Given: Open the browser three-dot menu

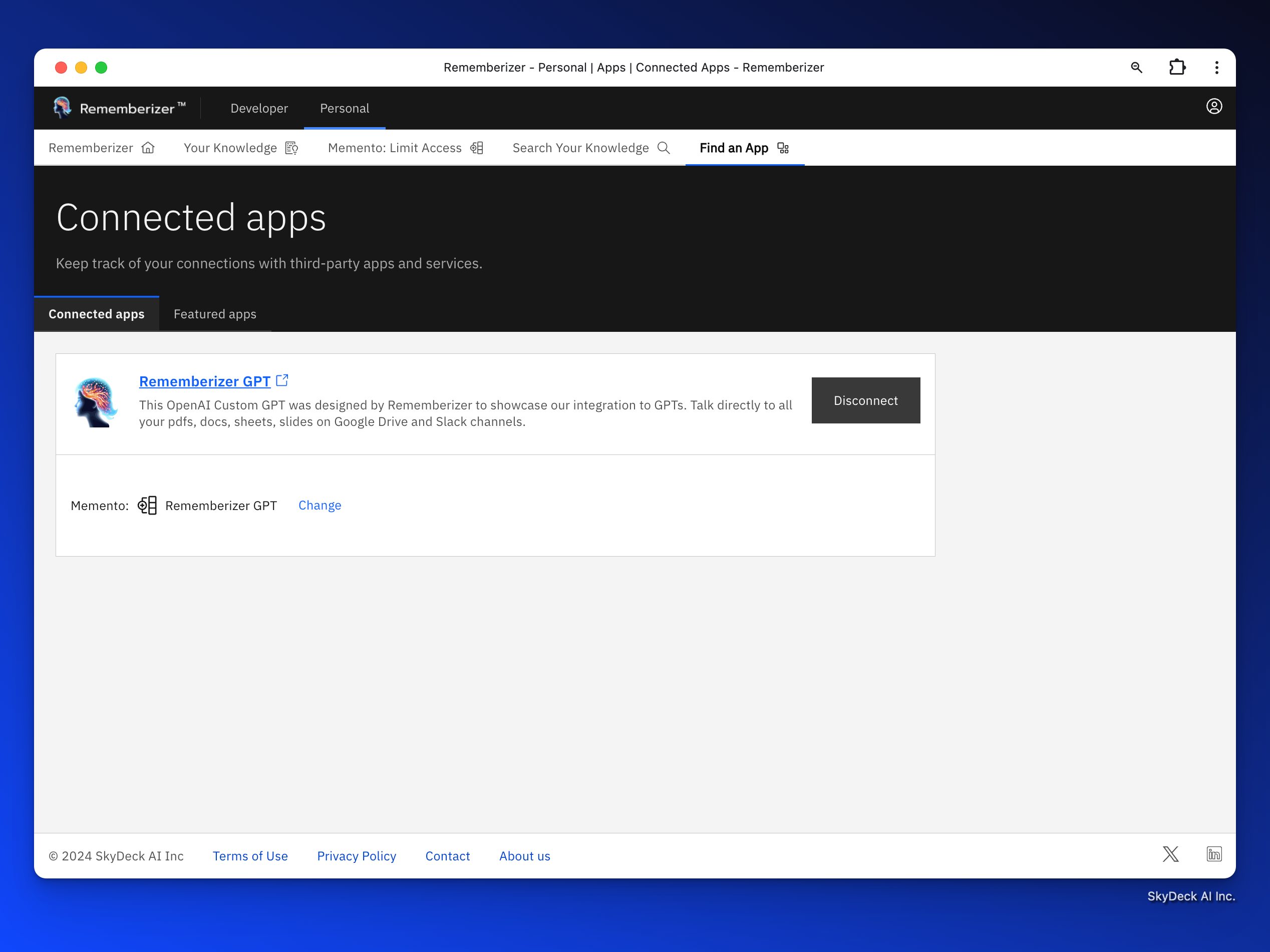Looking at the screenshot, I should (1216, 68).
